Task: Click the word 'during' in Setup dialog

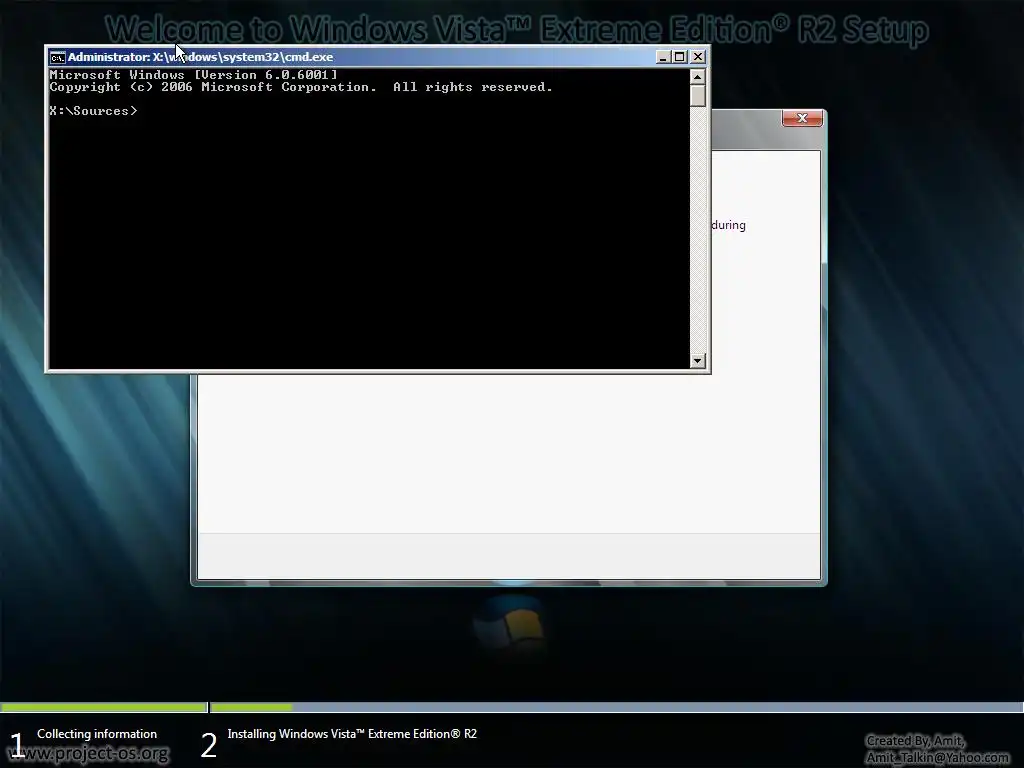Action: (729, 225)
